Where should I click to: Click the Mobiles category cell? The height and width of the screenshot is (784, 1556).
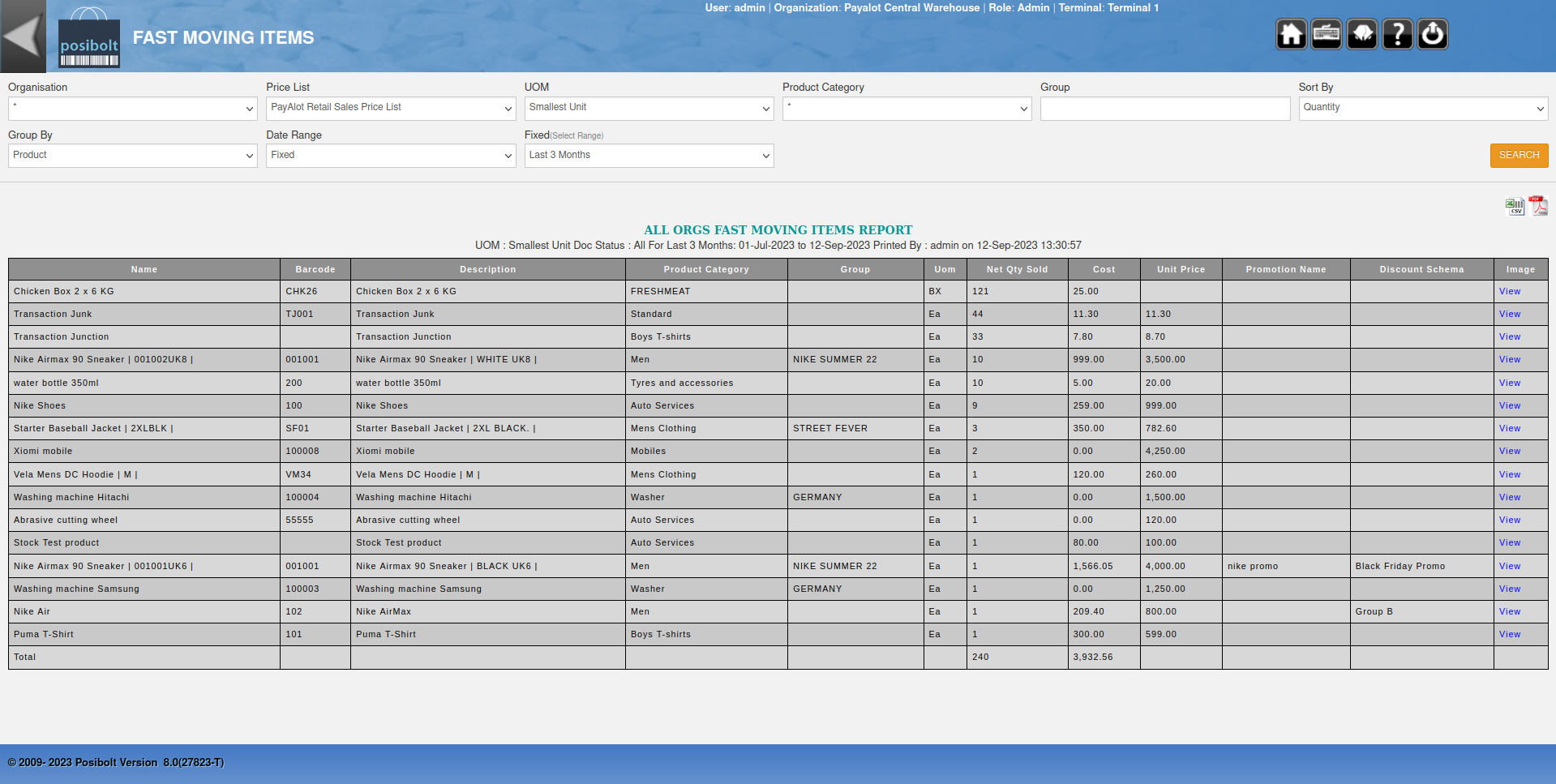706,452
